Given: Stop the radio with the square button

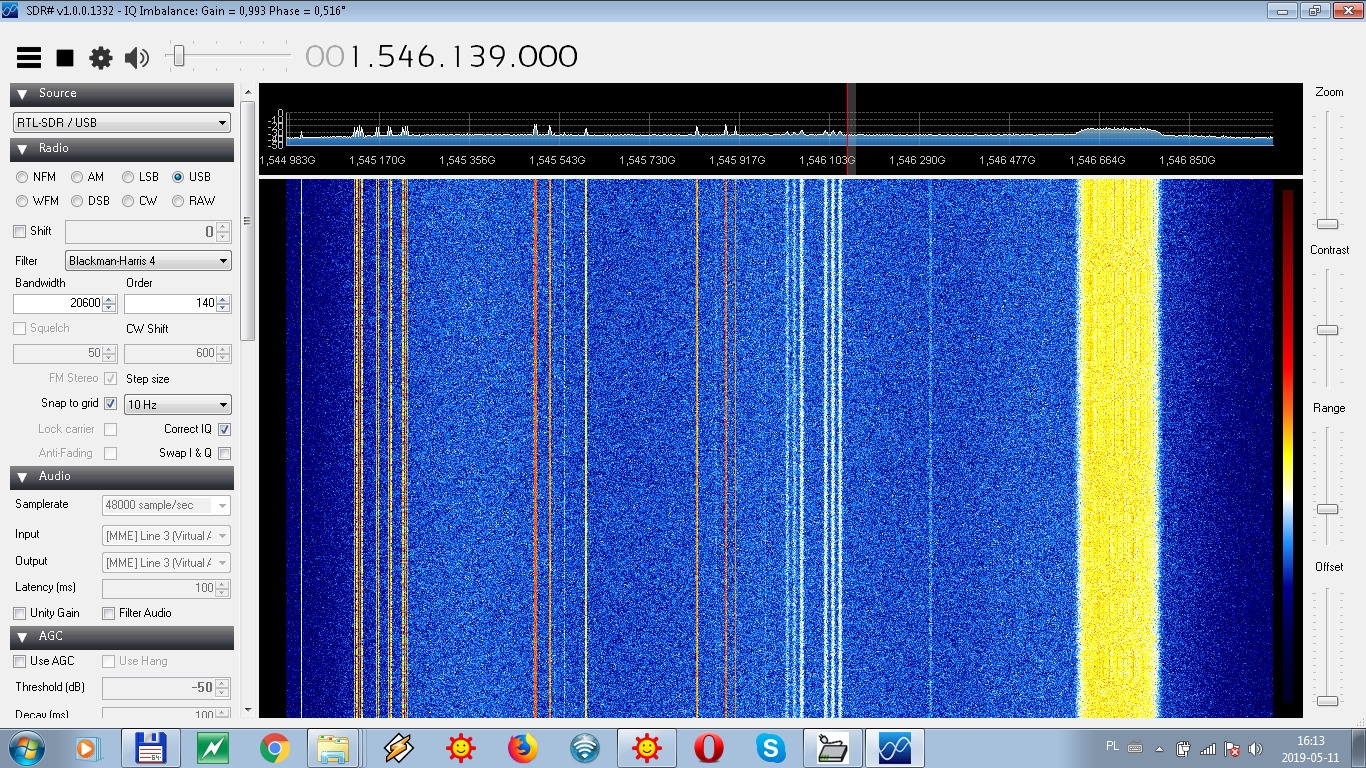Looking at the screenshot, I should tap(65, 58).
